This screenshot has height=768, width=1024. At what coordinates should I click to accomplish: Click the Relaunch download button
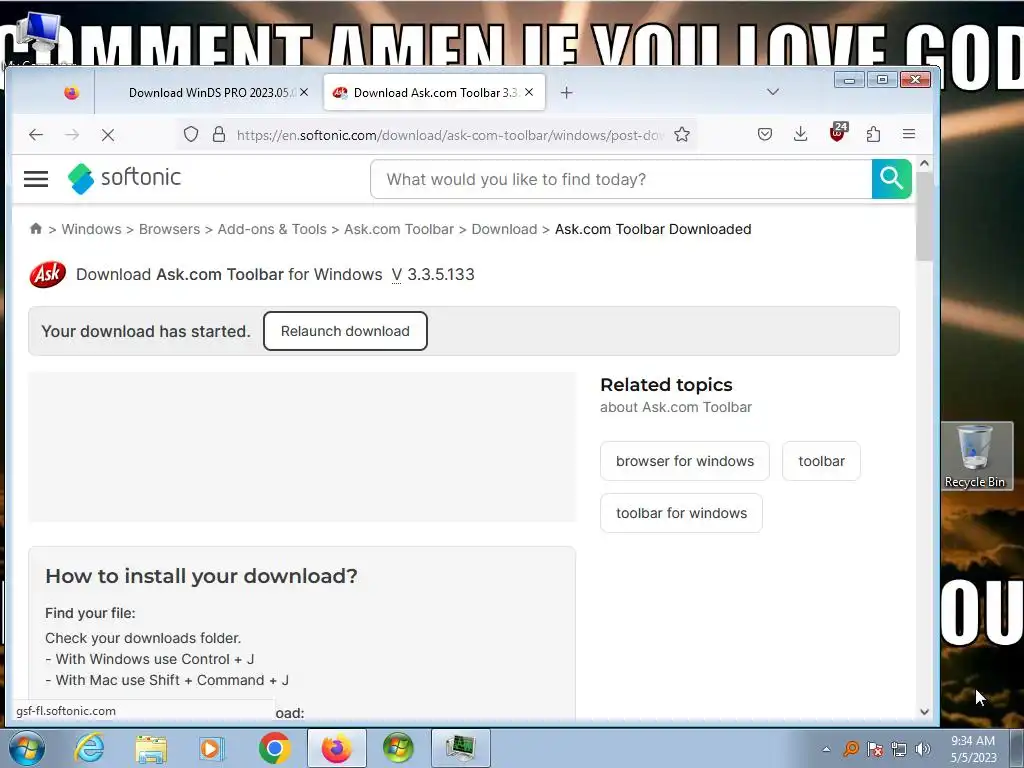click(345, 331)
